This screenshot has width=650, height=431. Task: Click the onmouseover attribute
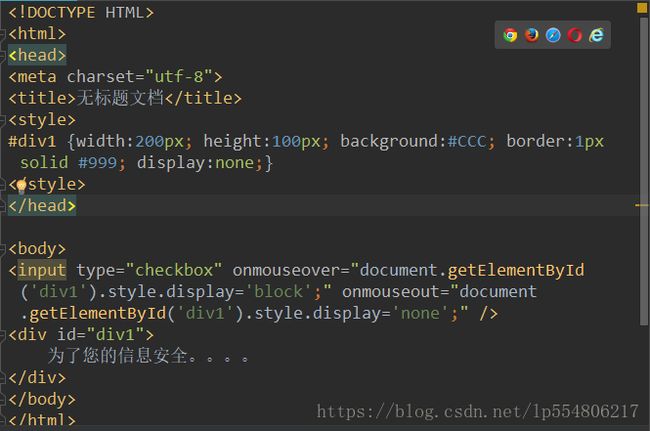pyautogui.click(x=286, y=270)
